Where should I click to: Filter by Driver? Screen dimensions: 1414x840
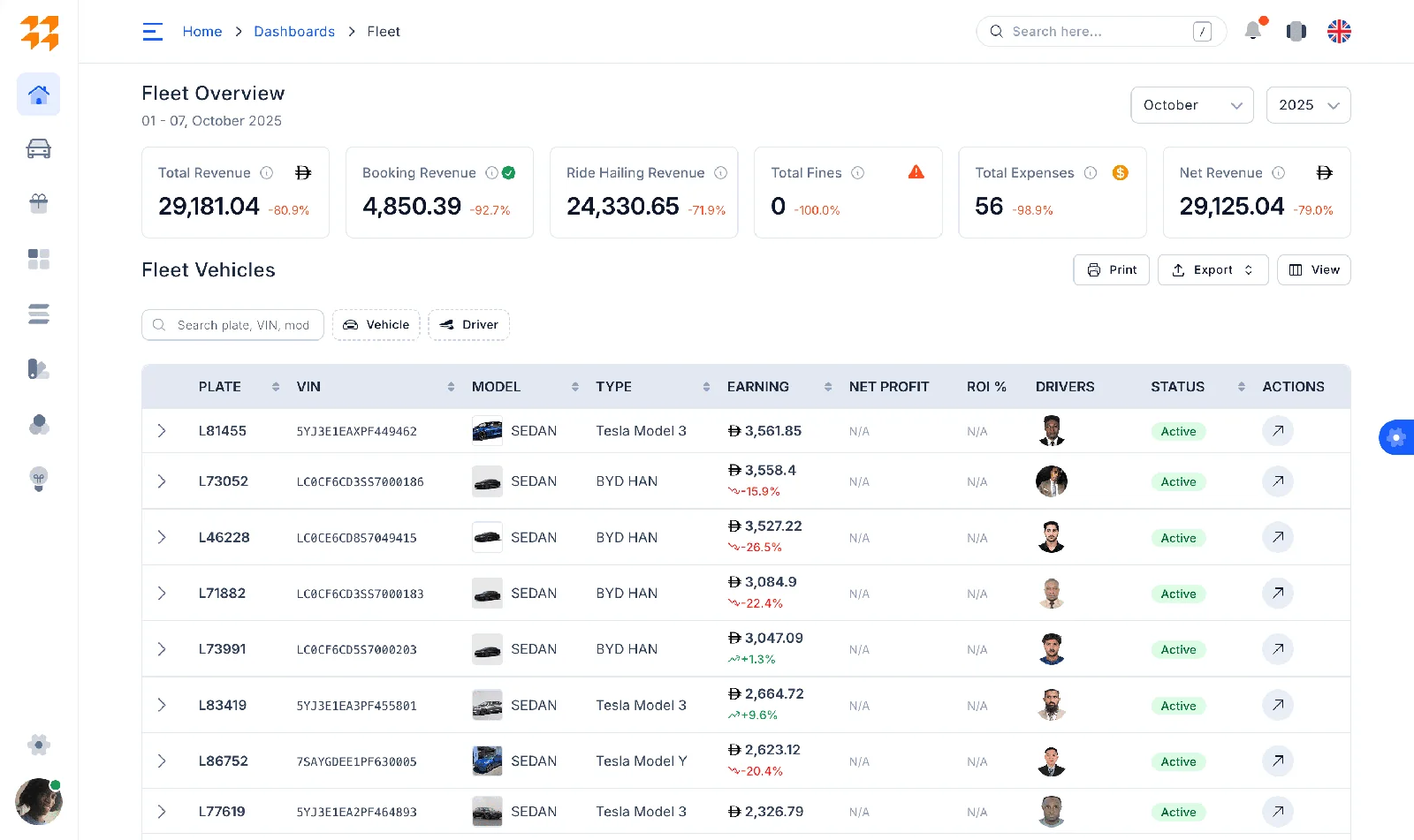[468, 325]
